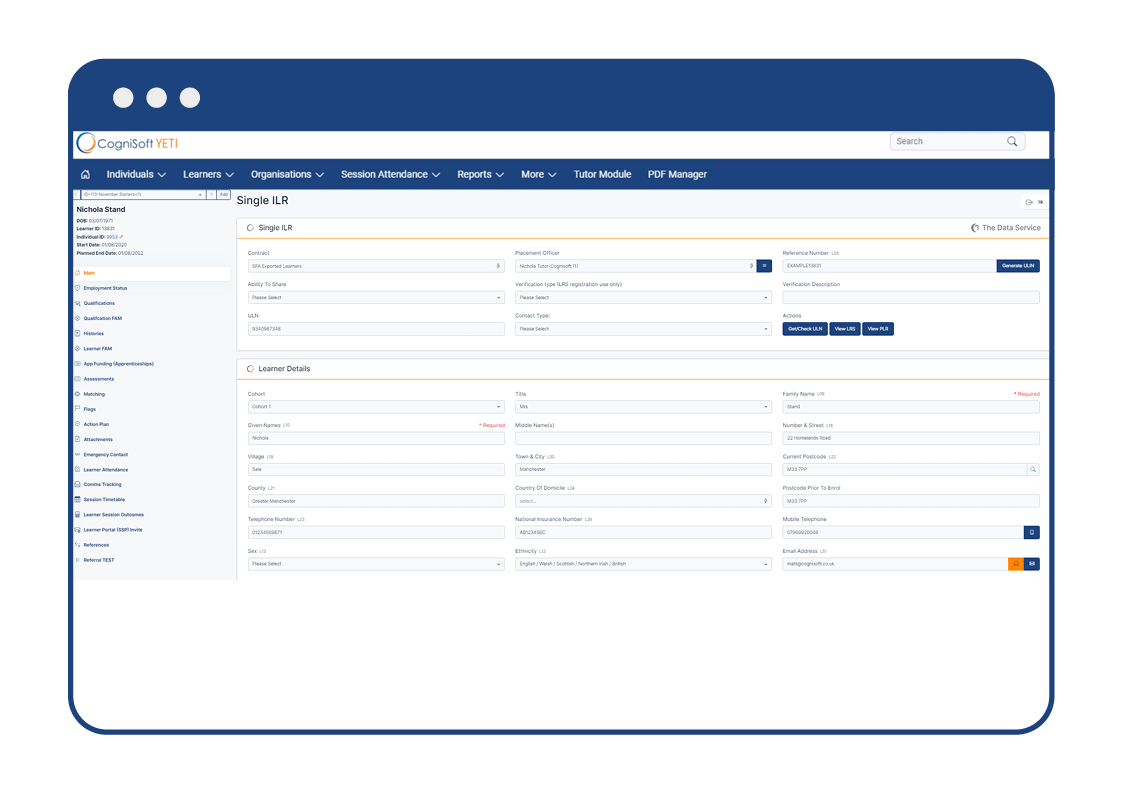
Task: Click the Assessments sidebar icon
Action: coord(77,379)
